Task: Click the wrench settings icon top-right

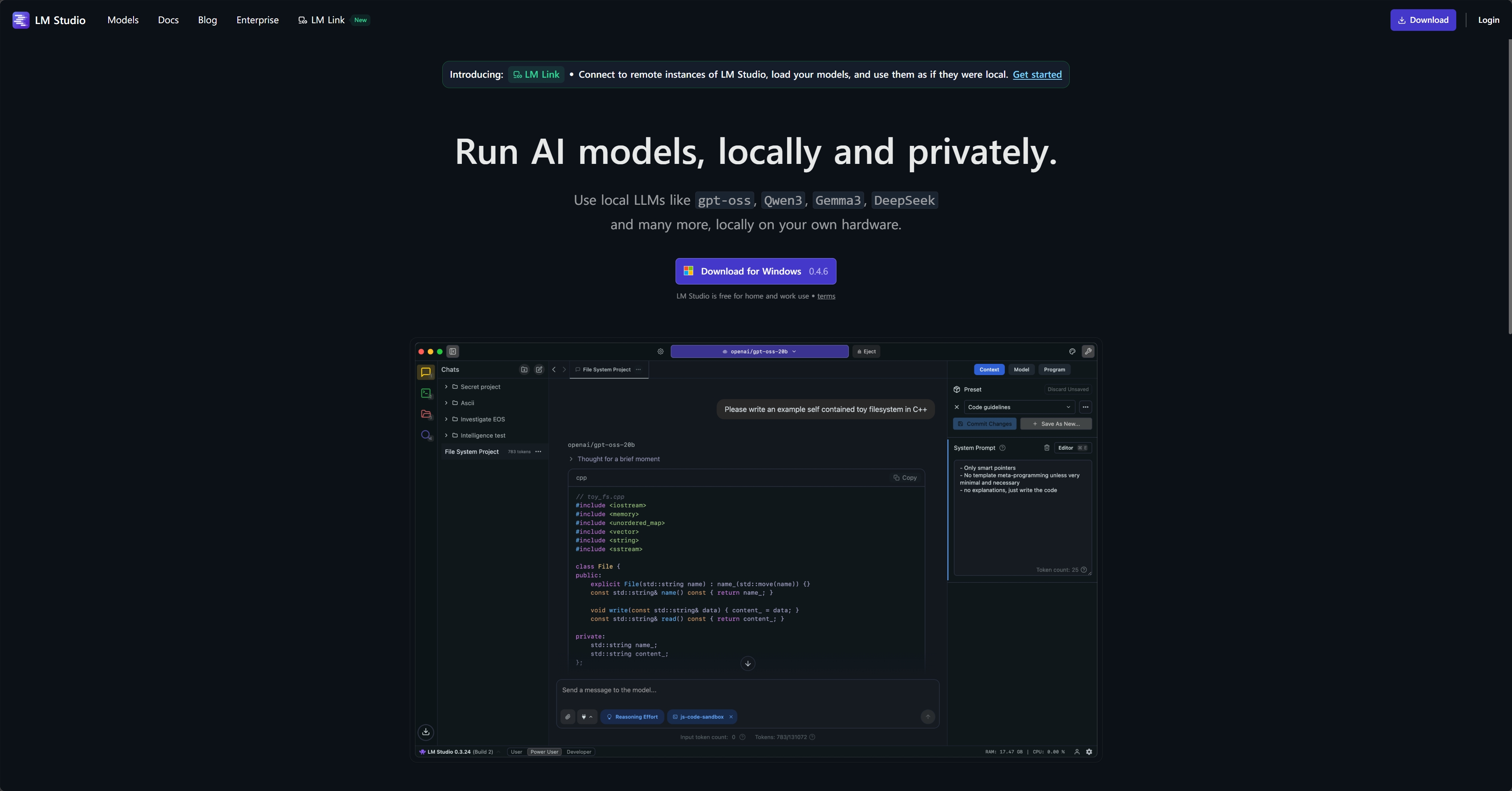Action: (1088, 351)
